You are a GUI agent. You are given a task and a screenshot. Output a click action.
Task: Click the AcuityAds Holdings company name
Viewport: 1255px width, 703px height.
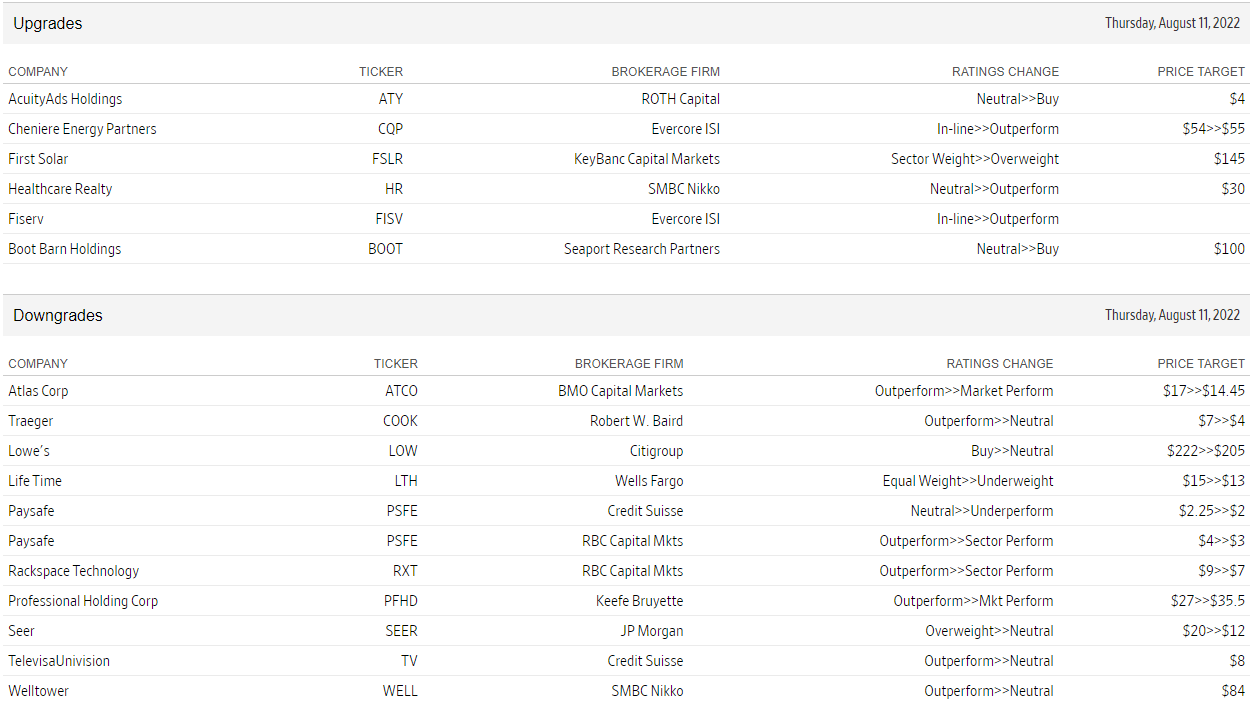click(x=65, y=99)
